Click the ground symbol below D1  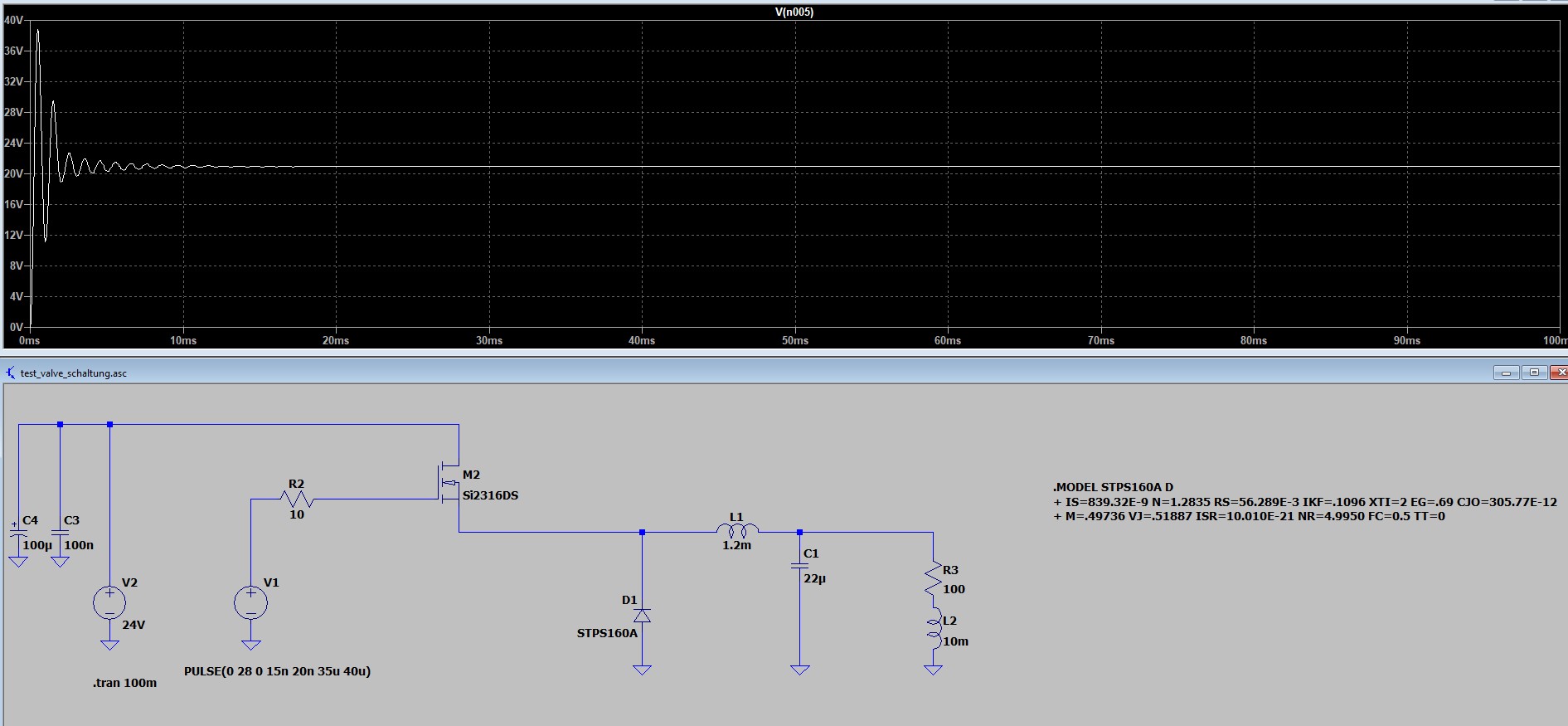pyautogui.click(x=642, y=670)
